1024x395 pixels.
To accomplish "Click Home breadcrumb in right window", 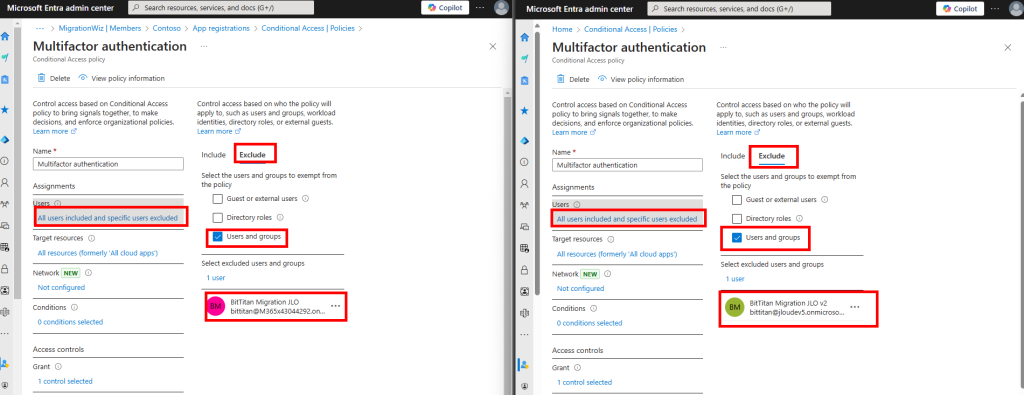I will click(562, 29).
